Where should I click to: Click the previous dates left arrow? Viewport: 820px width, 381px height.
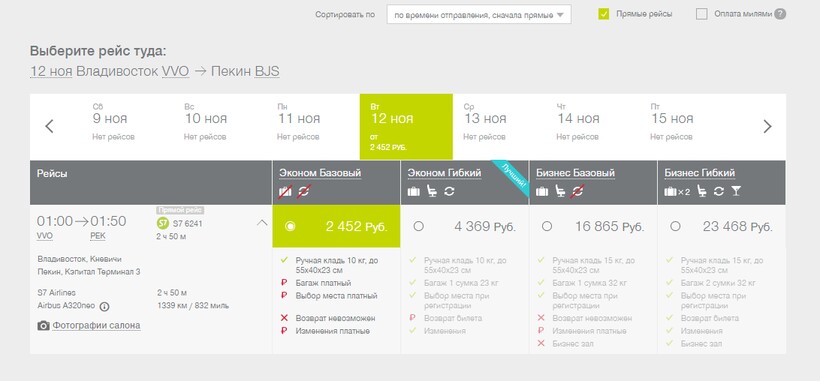coord(49,126)
